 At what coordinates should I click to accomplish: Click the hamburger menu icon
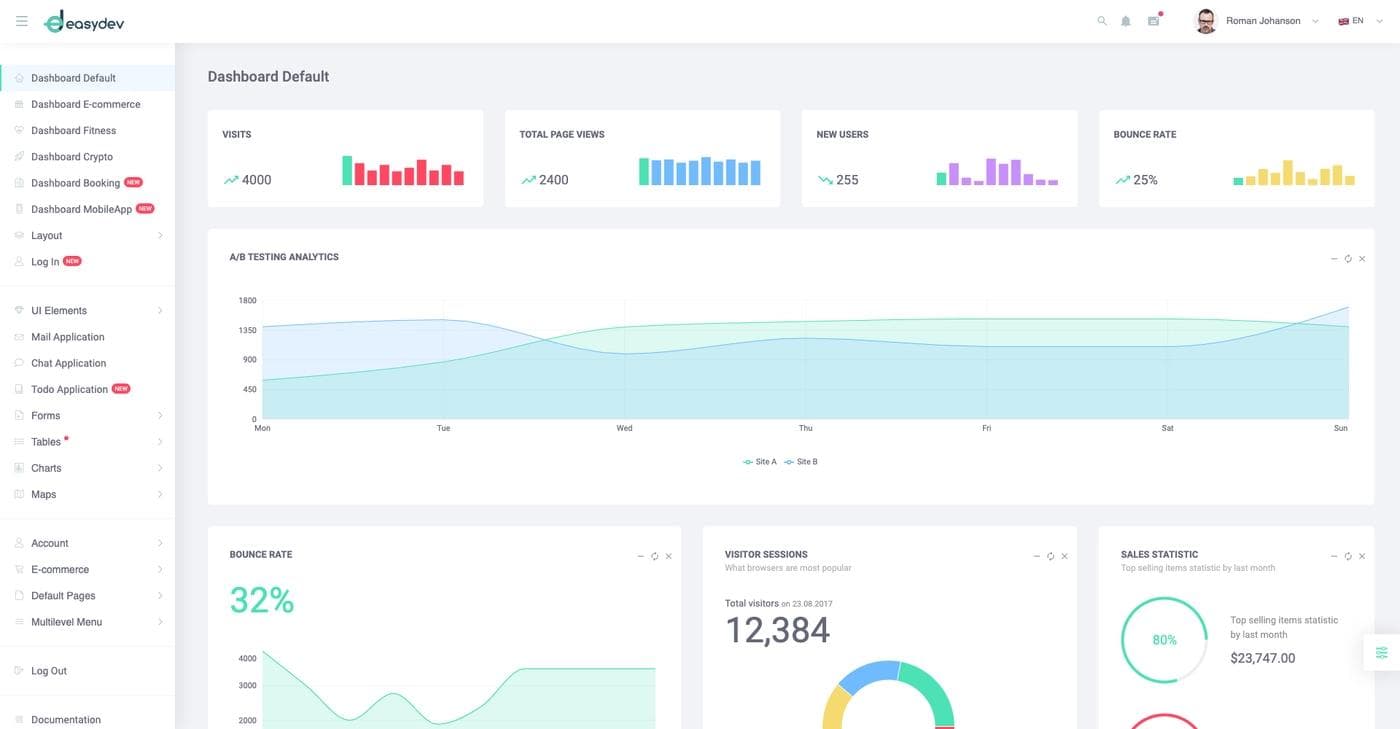[x=22, y=21]
